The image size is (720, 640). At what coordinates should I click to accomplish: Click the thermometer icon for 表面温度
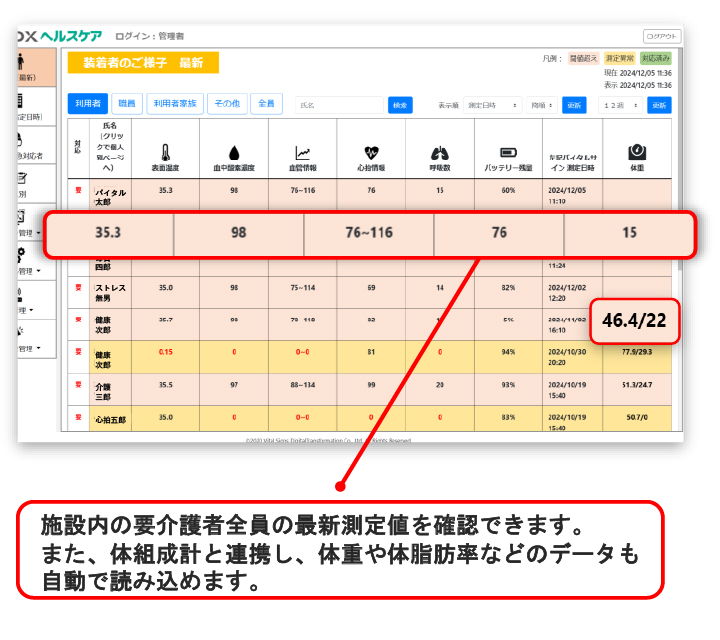pos(165,153)
